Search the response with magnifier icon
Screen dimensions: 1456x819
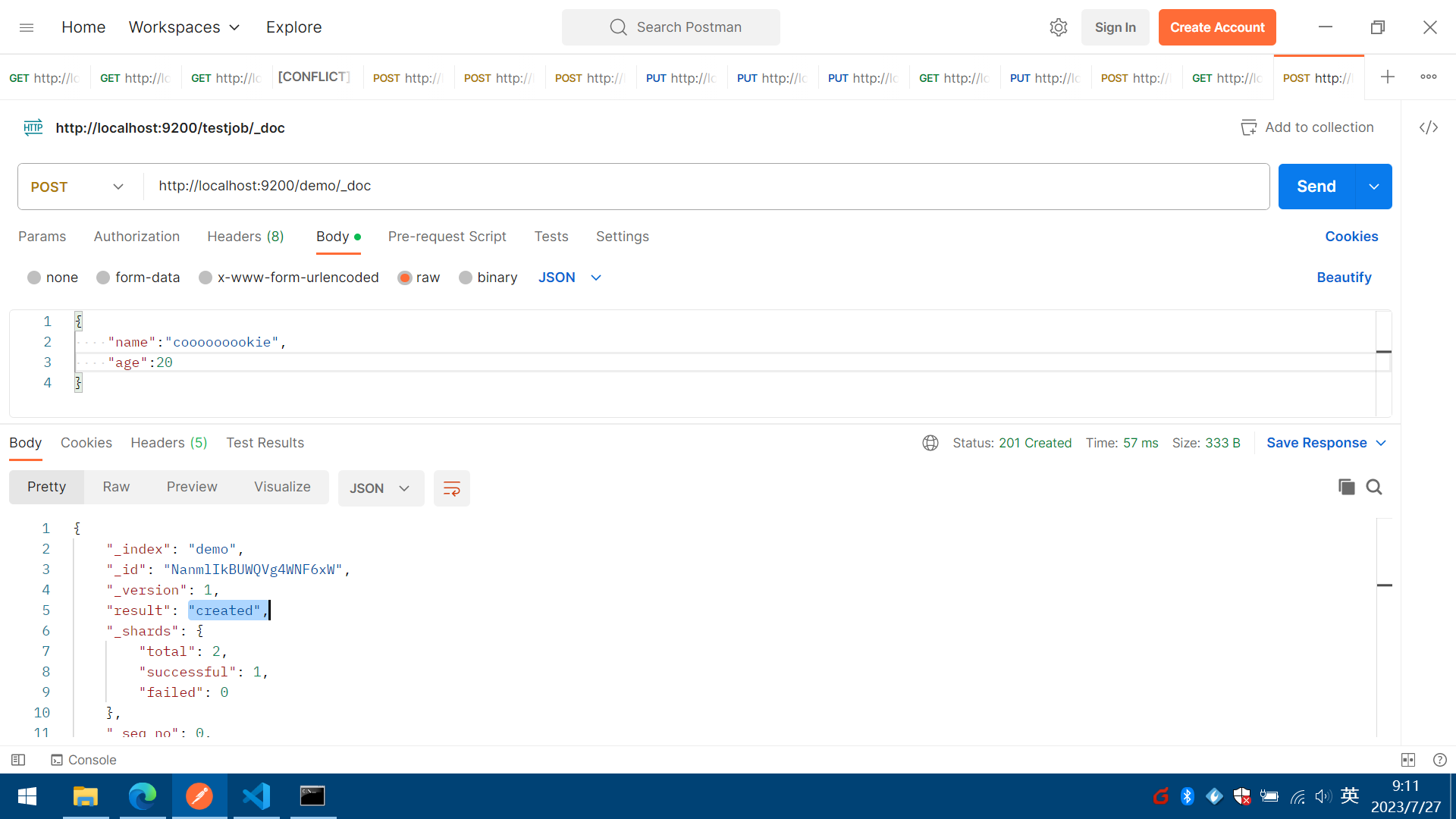coord(1374,487)
